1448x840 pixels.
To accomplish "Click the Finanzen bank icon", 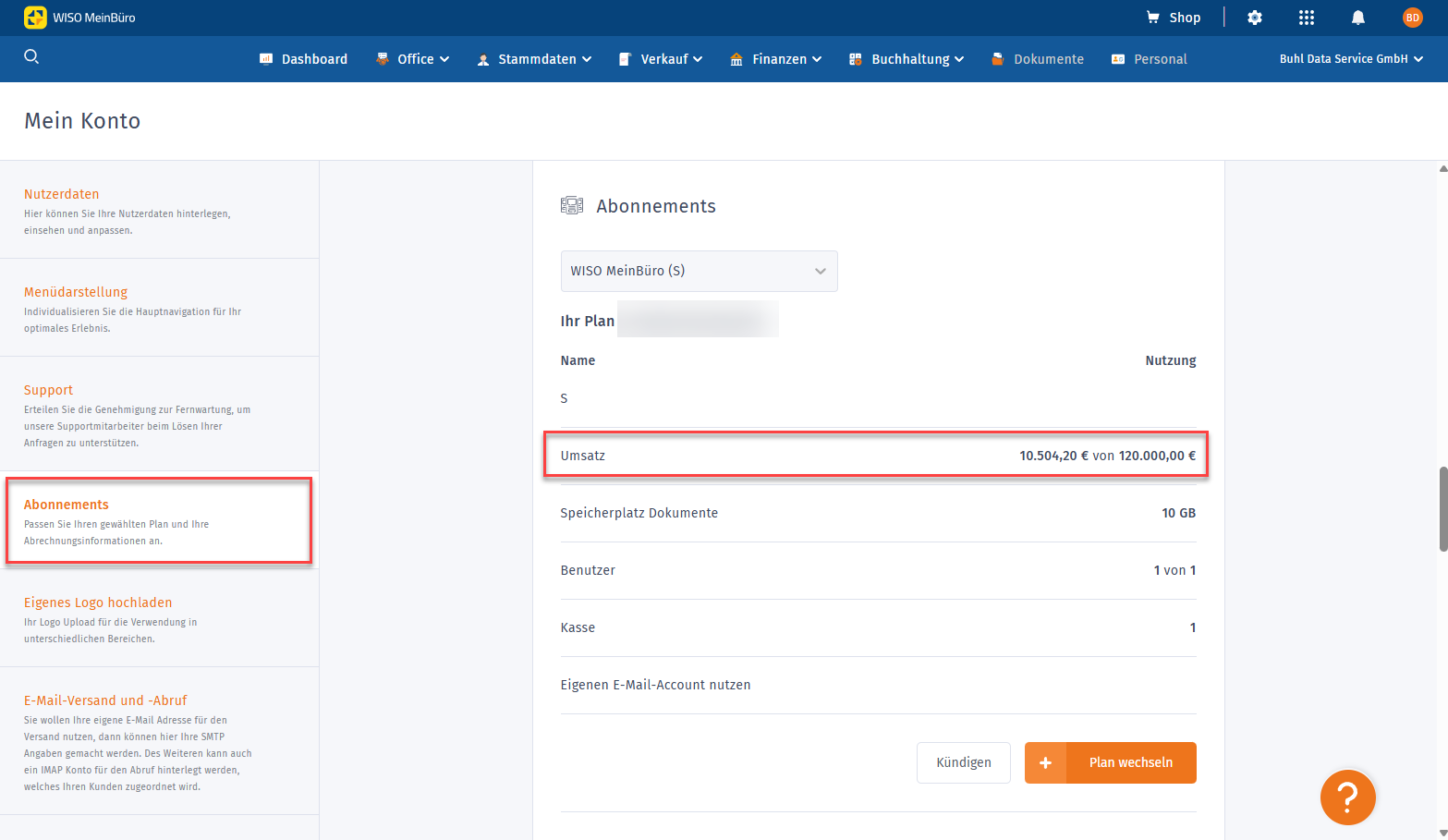I will tap(736, 59).
